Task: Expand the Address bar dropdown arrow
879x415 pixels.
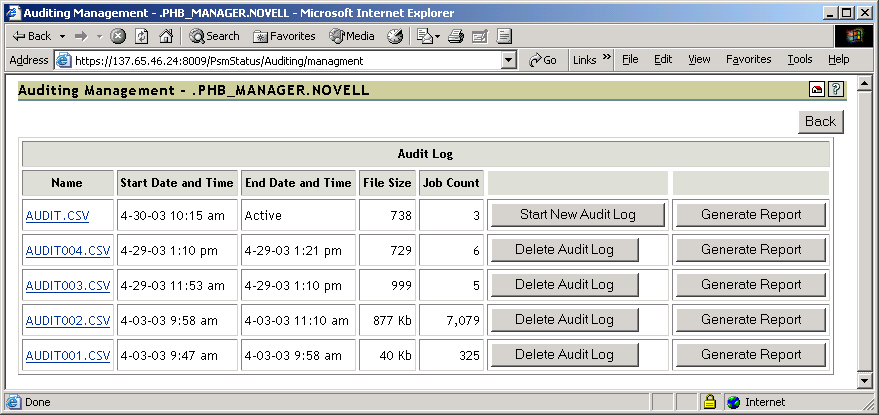Action: tap(509, 60)
